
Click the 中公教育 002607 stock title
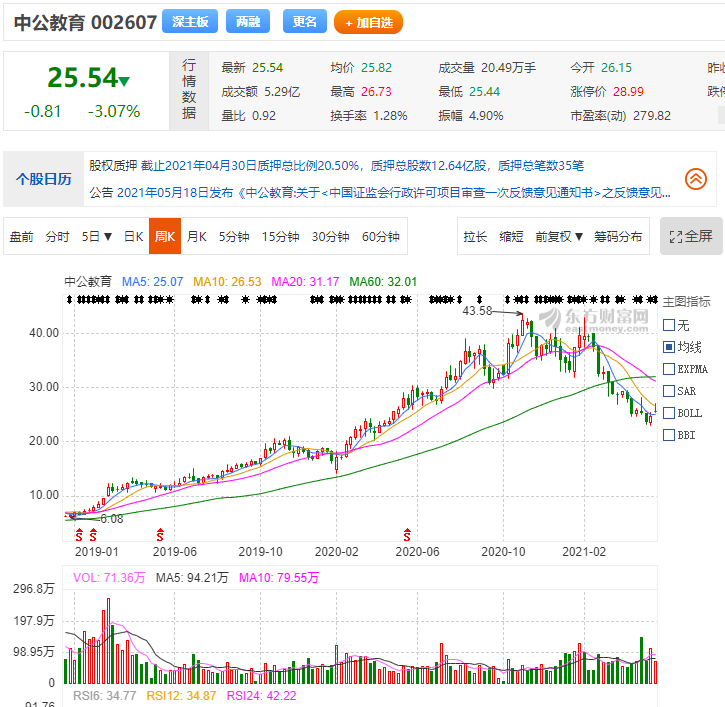86,22
